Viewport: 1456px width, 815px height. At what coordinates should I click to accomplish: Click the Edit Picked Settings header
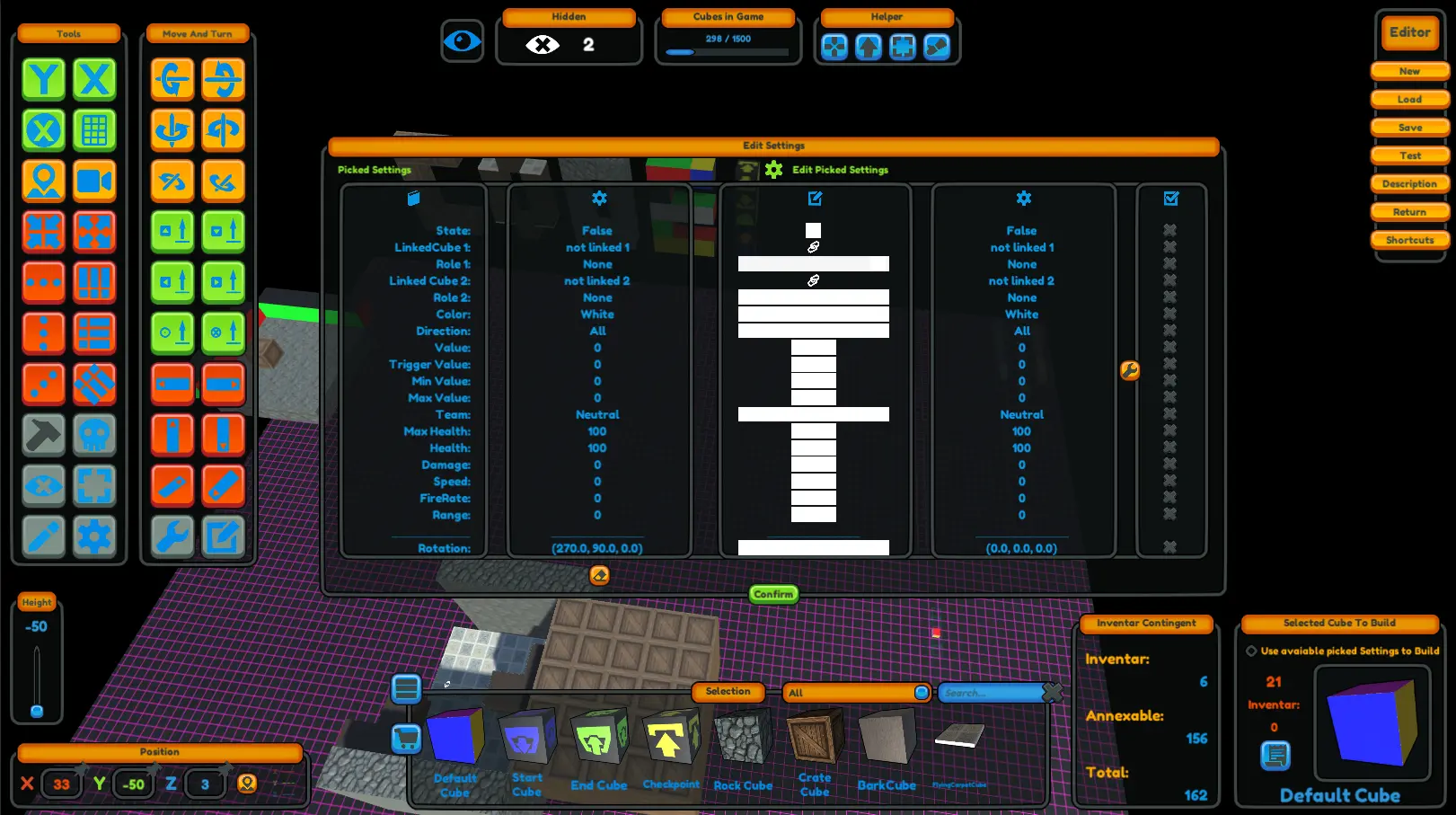point(840,170)
